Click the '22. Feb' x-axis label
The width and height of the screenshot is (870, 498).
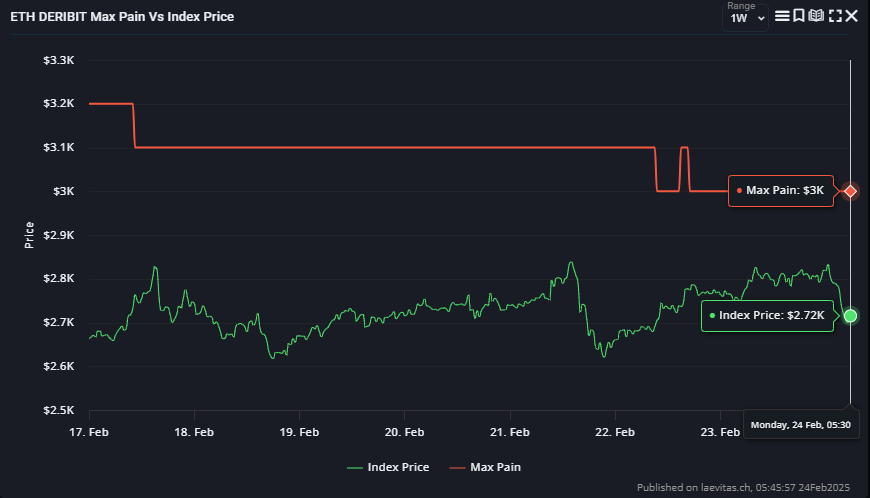pyautogui.click(x=615, y=433)
